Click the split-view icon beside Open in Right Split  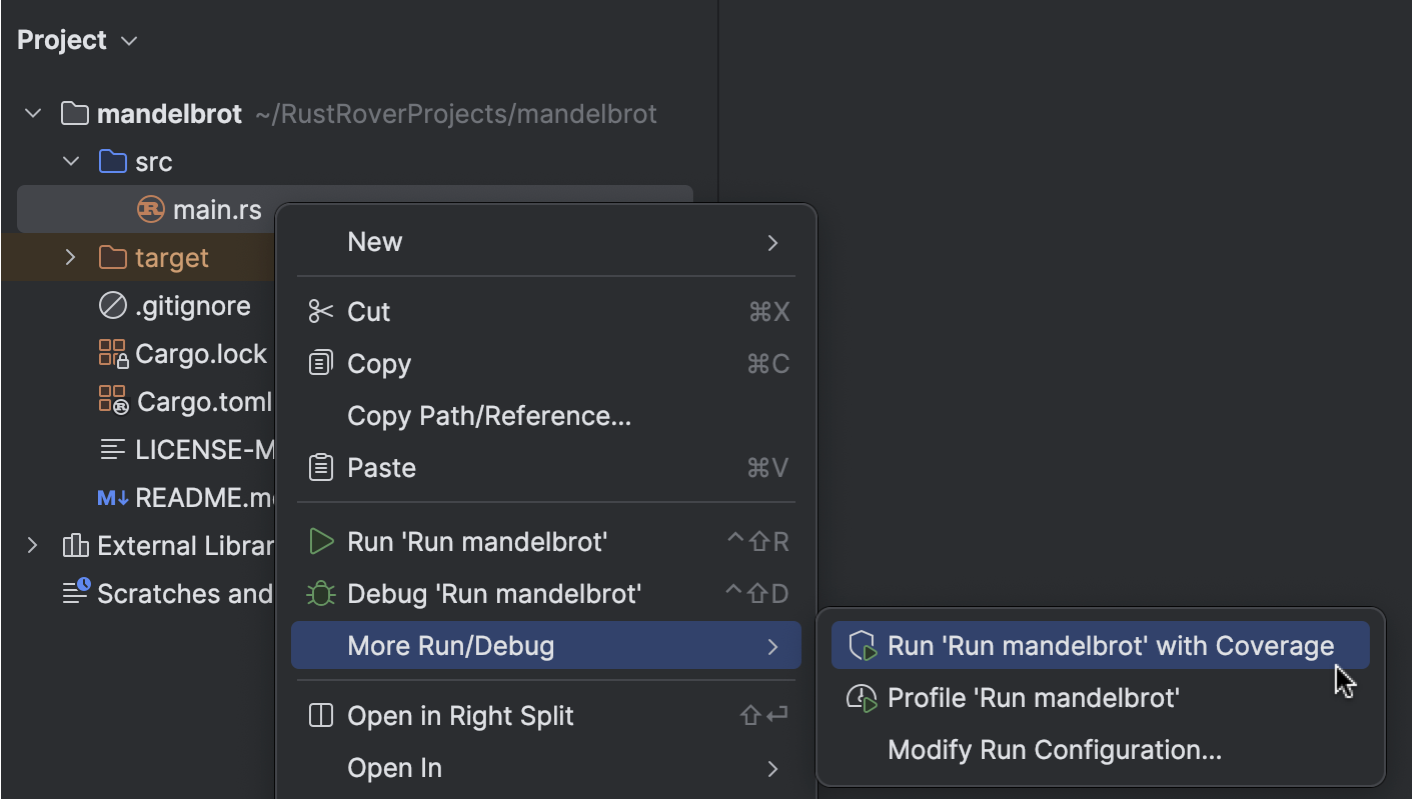[320, 715]
